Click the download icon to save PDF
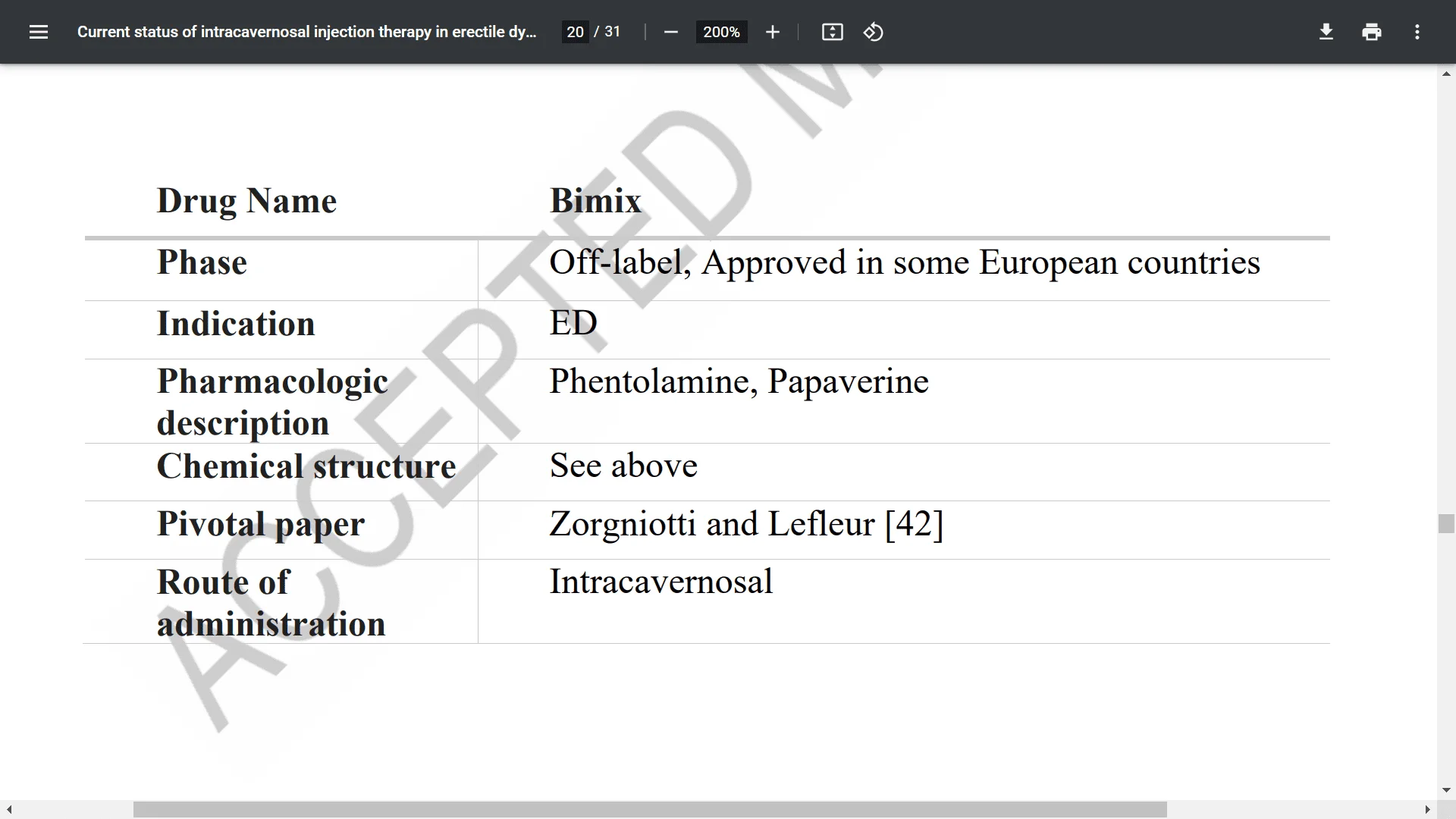The width and height of the screenshot is (1456, 819). point(1326,32)
